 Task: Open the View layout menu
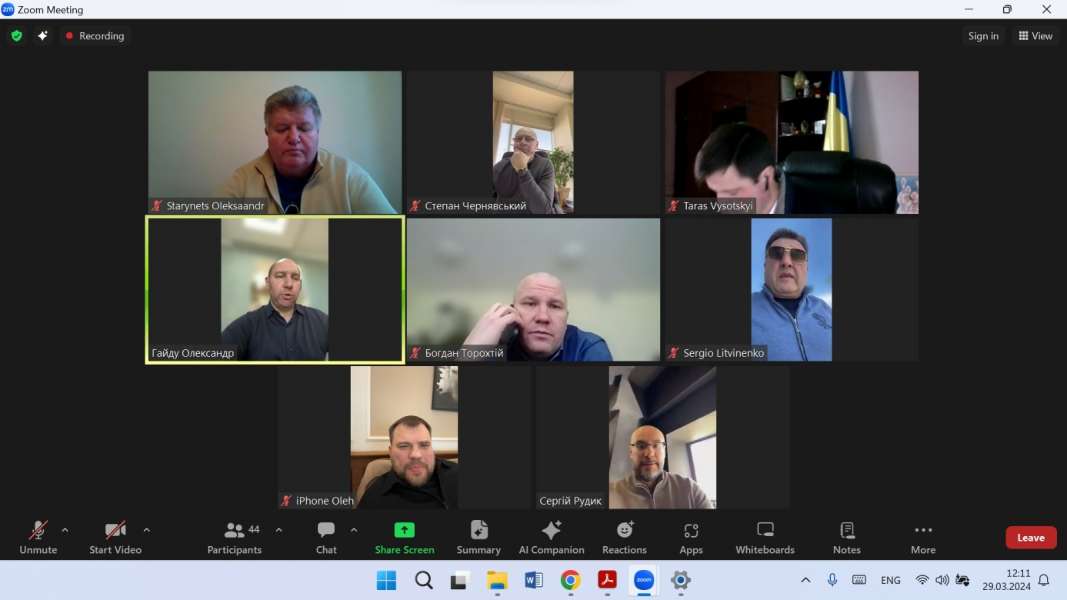click(x=1035, y=36)
